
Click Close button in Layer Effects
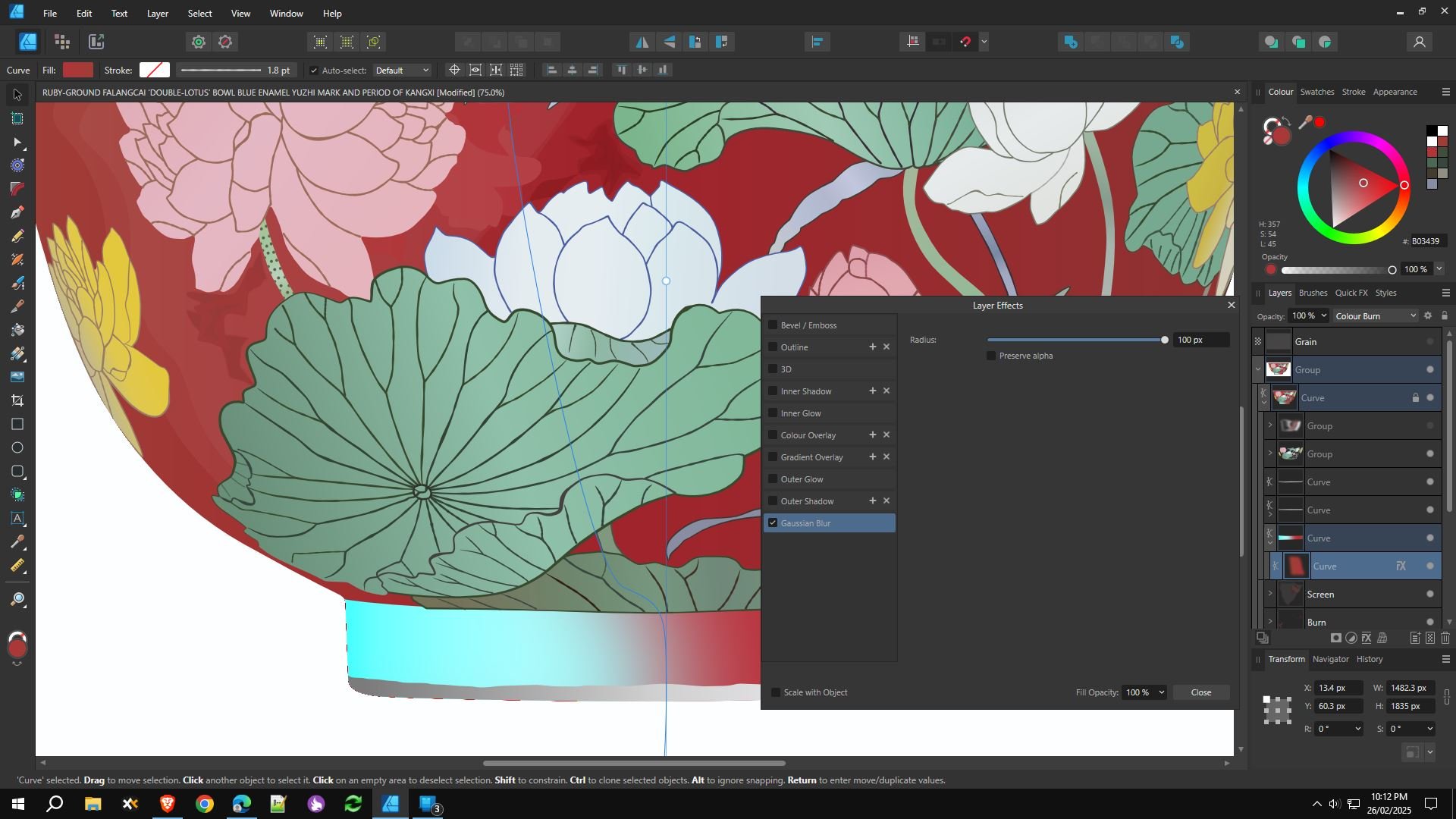point(1200,692)
